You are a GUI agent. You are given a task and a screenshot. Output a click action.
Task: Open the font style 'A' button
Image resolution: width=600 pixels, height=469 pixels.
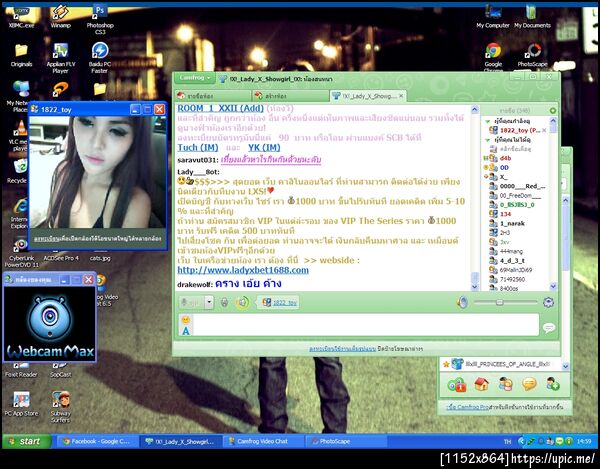click(x=186, y=331)
